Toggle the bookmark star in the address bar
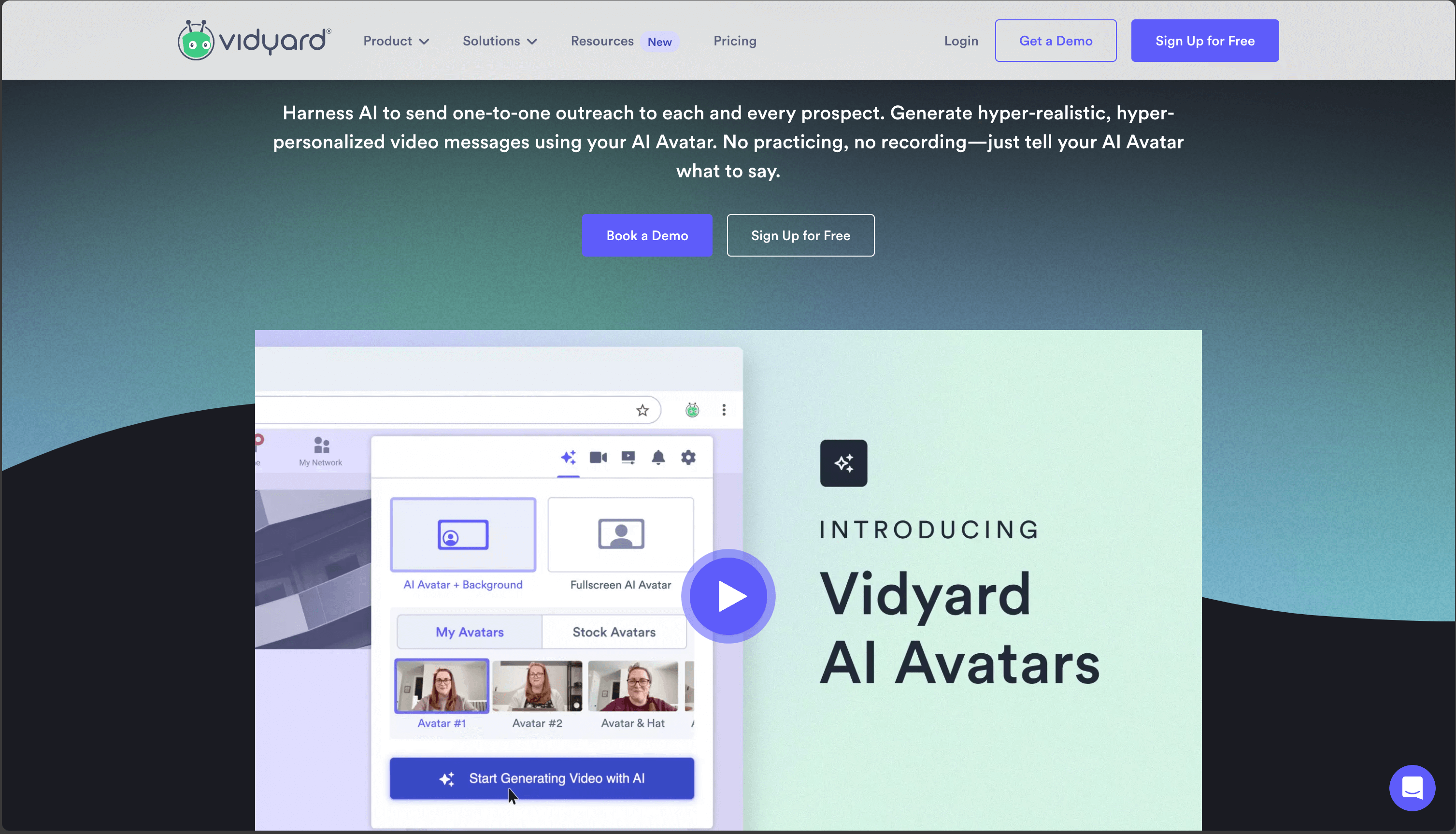The width and height of the screenshot is (1456, 834). pos(642,410)
